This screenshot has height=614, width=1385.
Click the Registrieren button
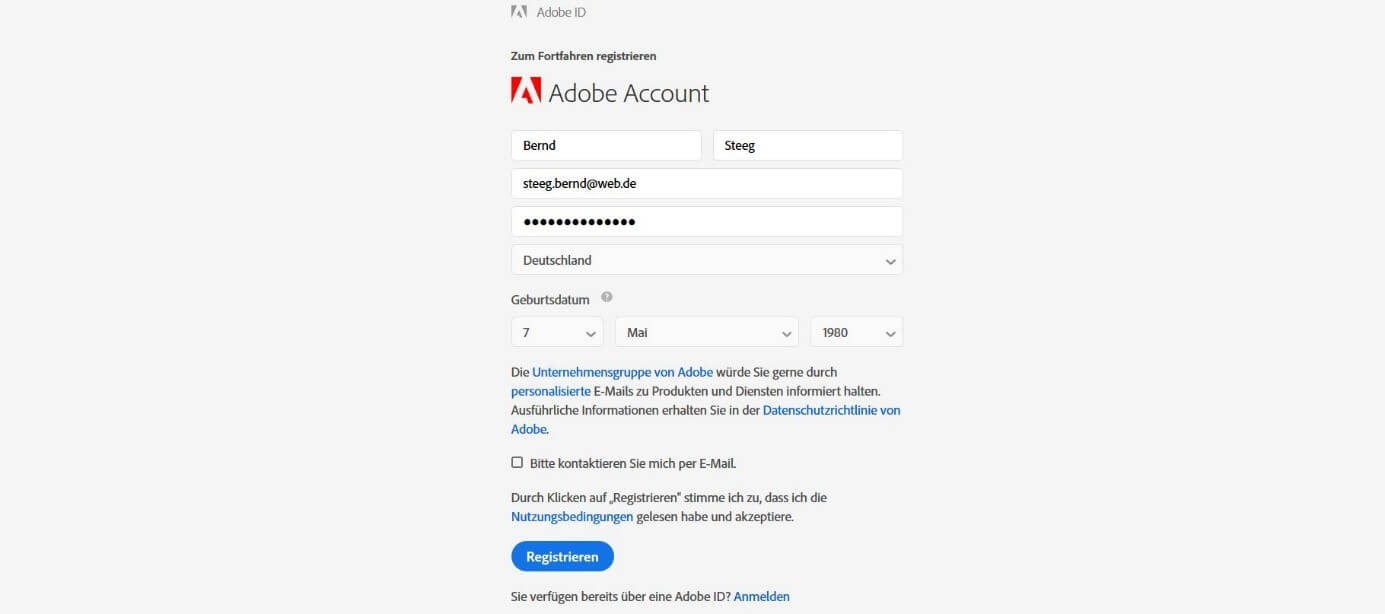(x=562, y=556)
